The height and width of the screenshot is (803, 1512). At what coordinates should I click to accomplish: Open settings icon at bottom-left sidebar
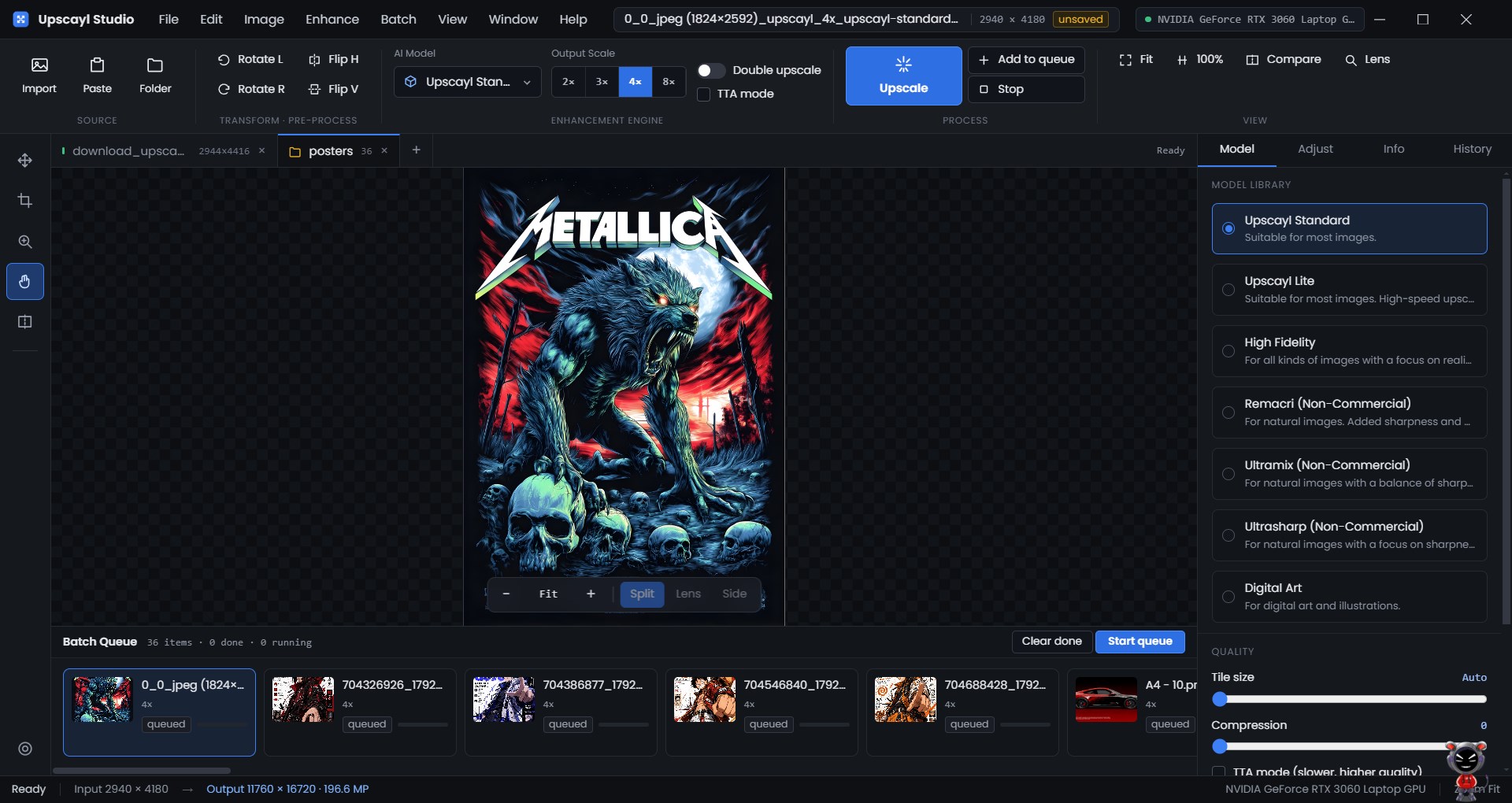25,749
